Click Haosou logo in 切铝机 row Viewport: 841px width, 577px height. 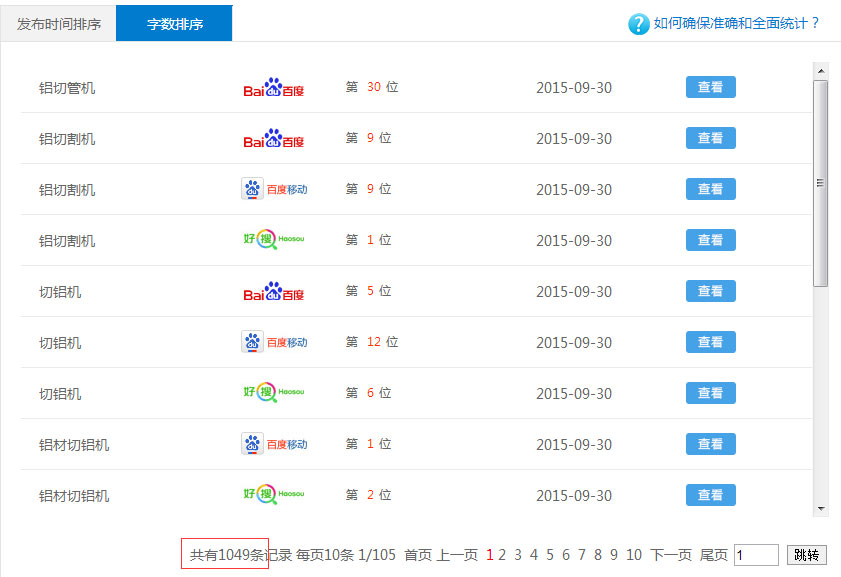pyautogui.click(x=274, y=393)
